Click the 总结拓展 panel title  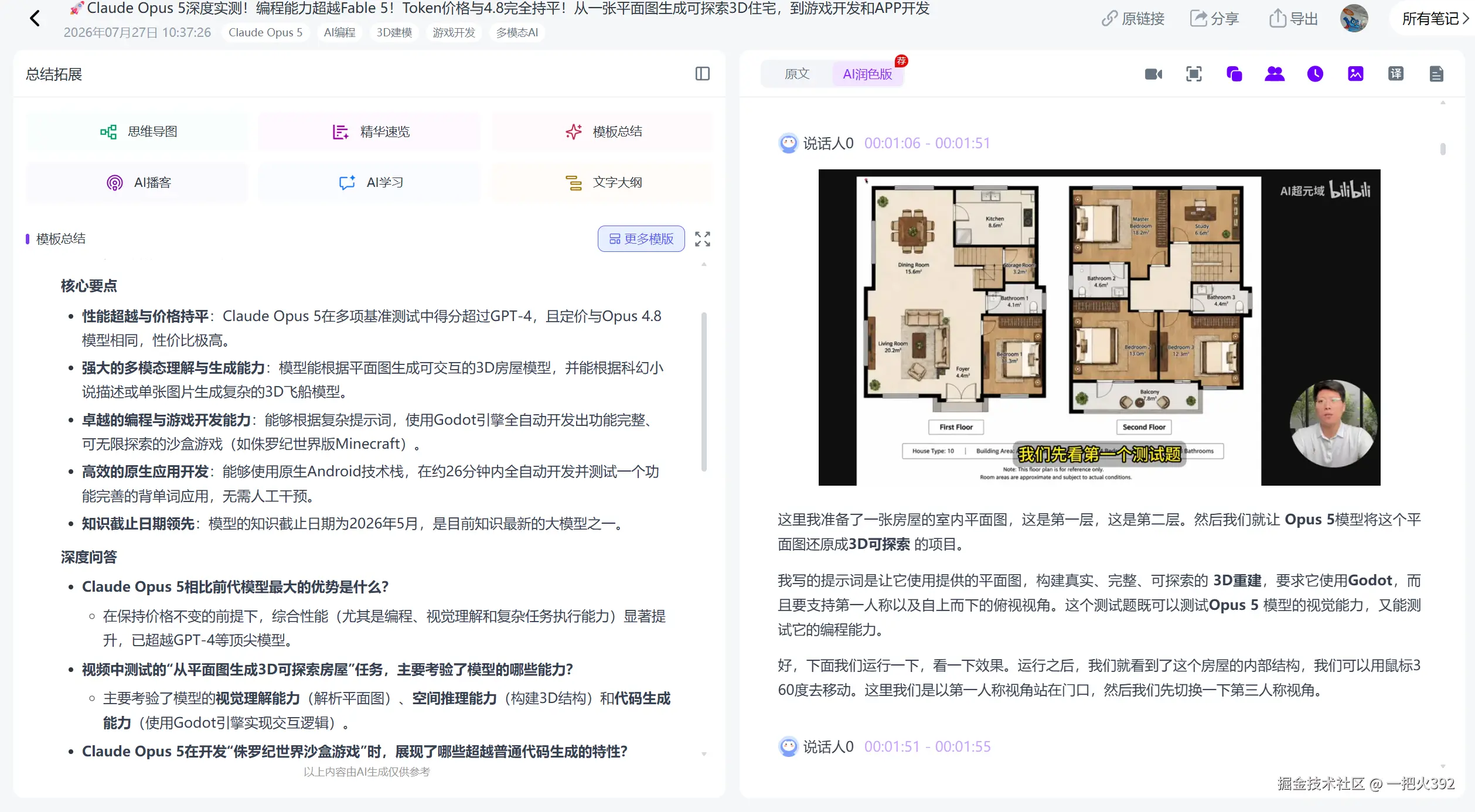(x=54, y=74)
